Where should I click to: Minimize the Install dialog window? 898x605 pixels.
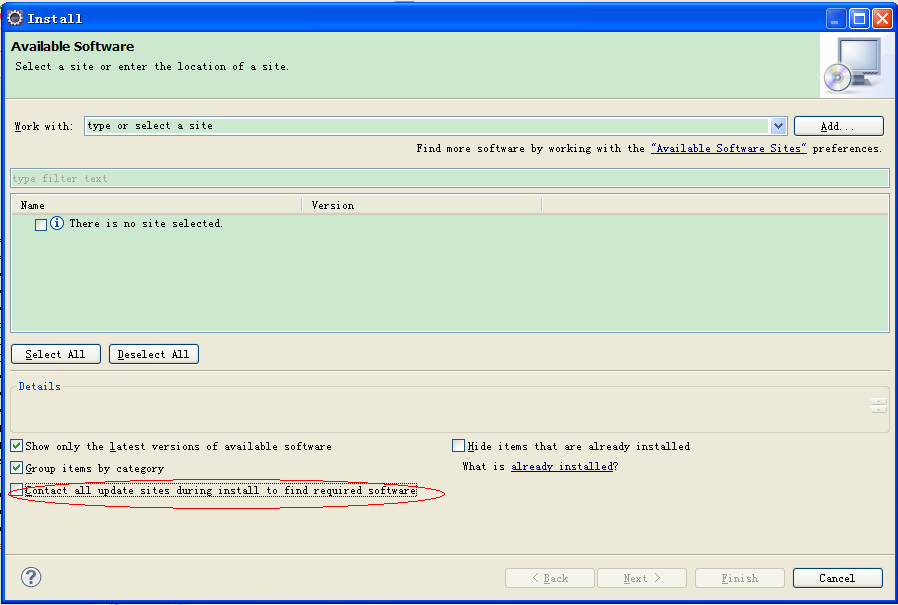(836, 18)
